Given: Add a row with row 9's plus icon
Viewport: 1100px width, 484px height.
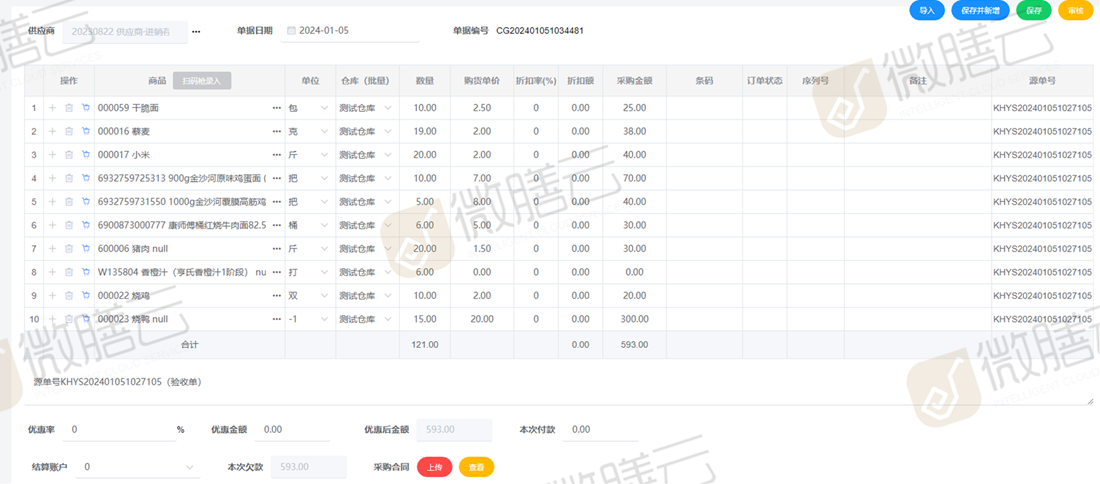Looking at the screenshot, I should click(x=52, y=296).
